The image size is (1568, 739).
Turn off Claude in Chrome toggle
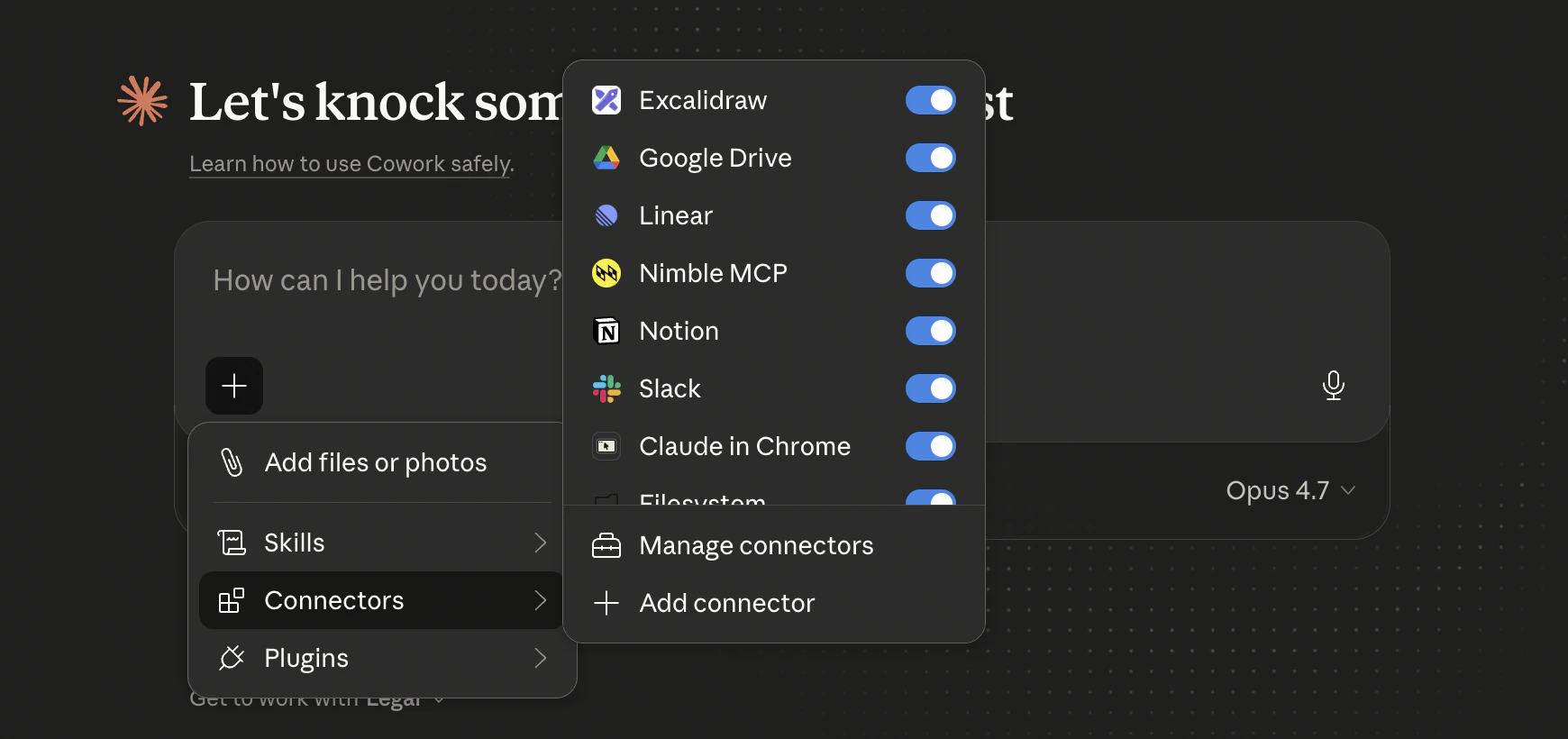pyautogui.click(x=931, y=446)
